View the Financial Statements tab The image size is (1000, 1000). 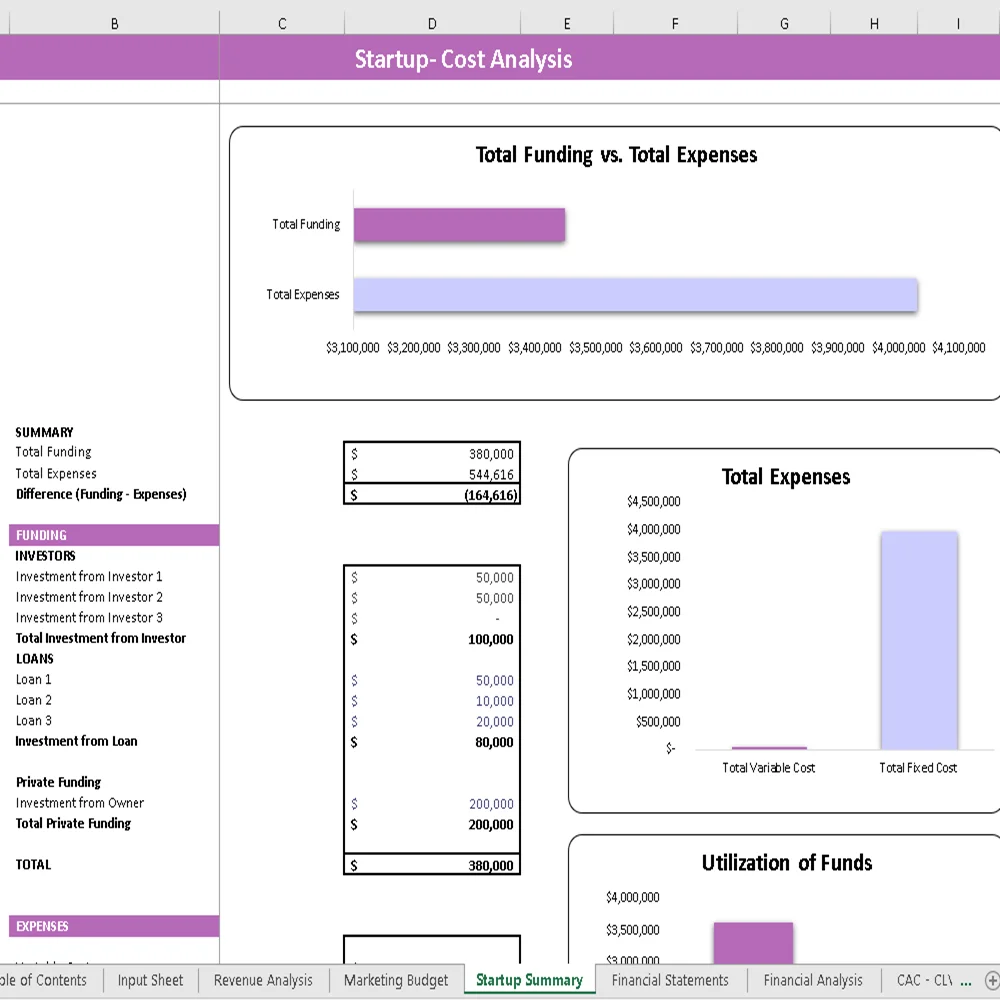(x=671, y=981)
